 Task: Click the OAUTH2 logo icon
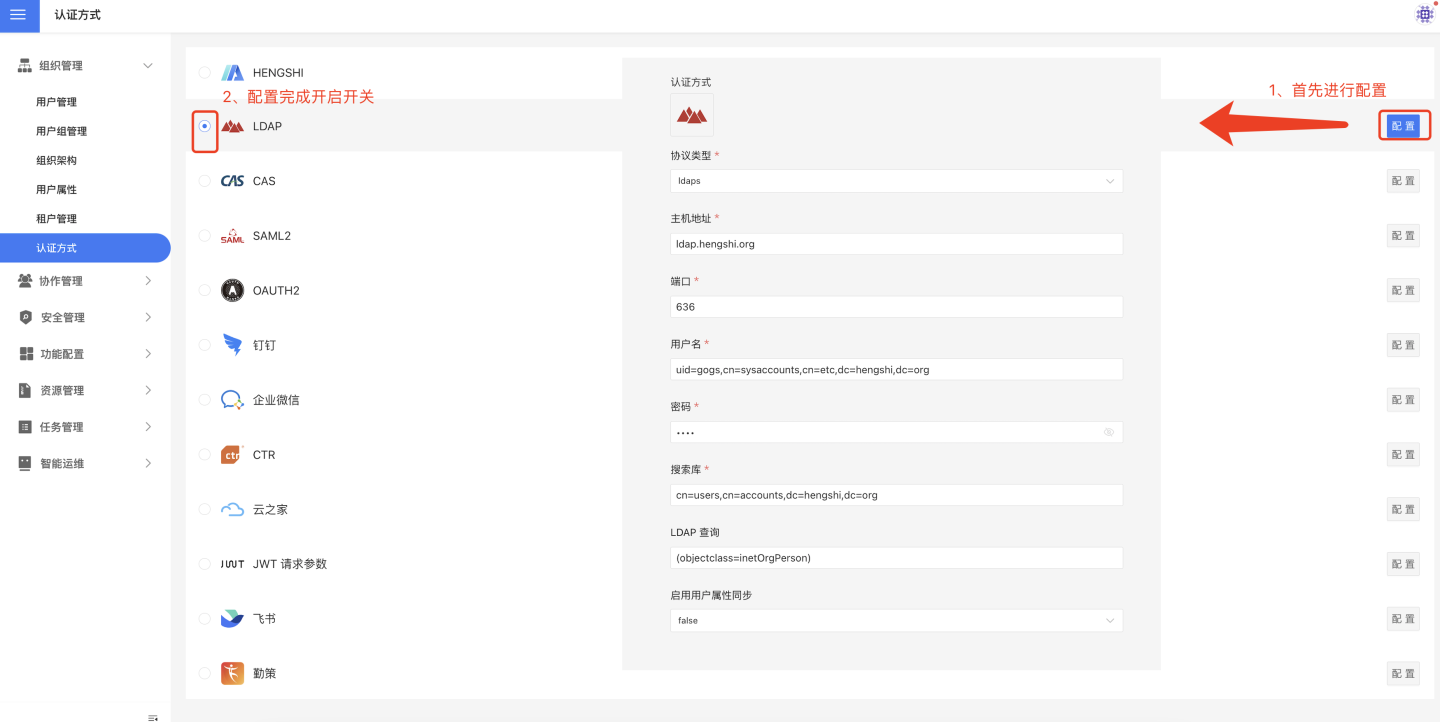tap(232, 290)
